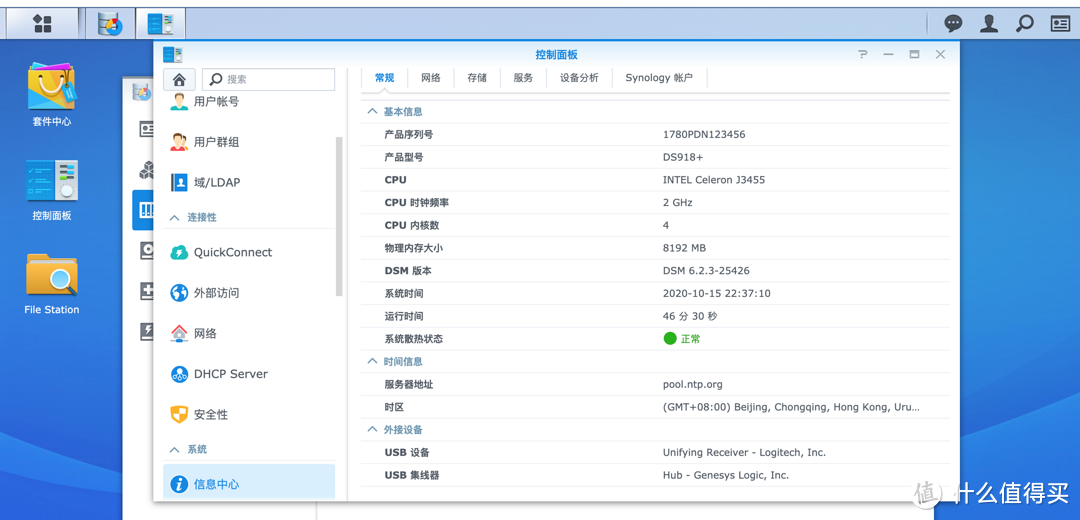Image resolution: width=1080 pixels, height=520 pixels.
Task: Click model value DS918+
Action: point(683,157)
